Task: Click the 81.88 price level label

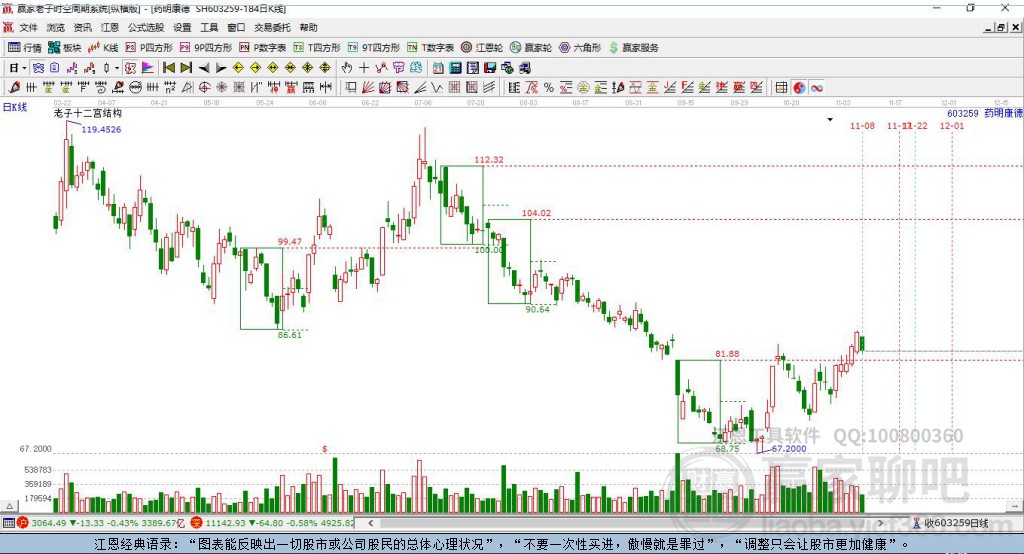Action: (727, 353)
